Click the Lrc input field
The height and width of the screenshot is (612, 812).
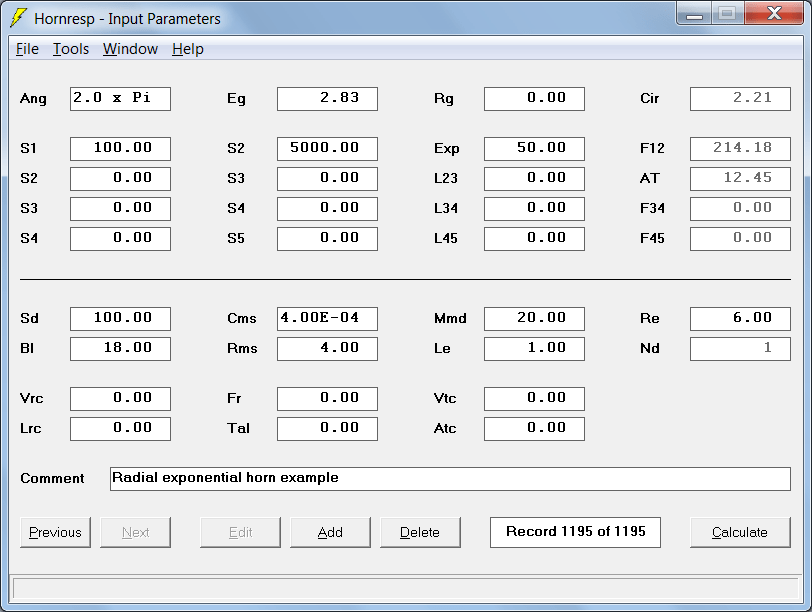(x=120, y=429)
